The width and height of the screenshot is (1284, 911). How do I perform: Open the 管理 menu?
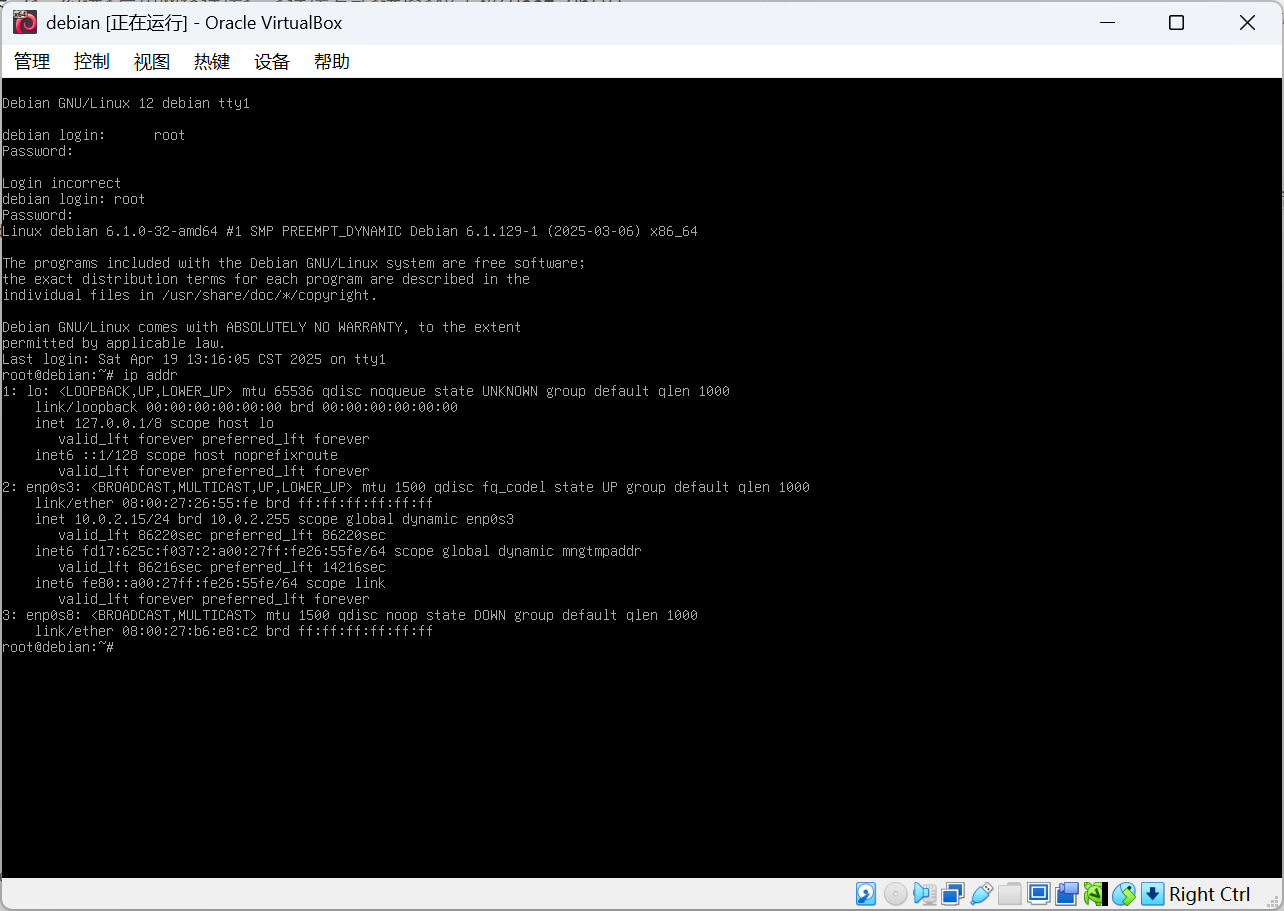(32, 62)
